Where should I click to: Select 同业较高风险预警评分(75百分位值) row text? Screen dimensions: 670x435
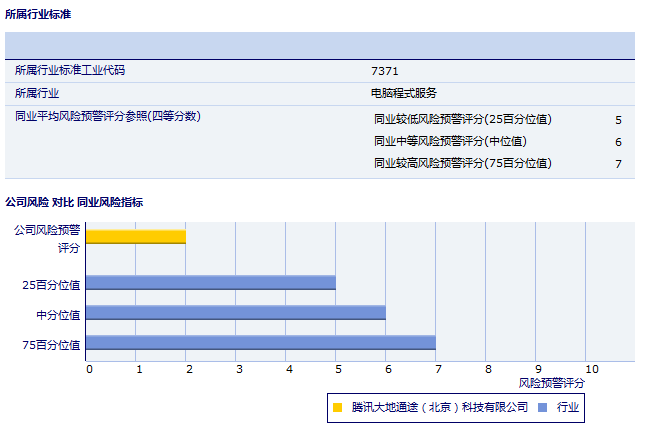tap(462, 163)
